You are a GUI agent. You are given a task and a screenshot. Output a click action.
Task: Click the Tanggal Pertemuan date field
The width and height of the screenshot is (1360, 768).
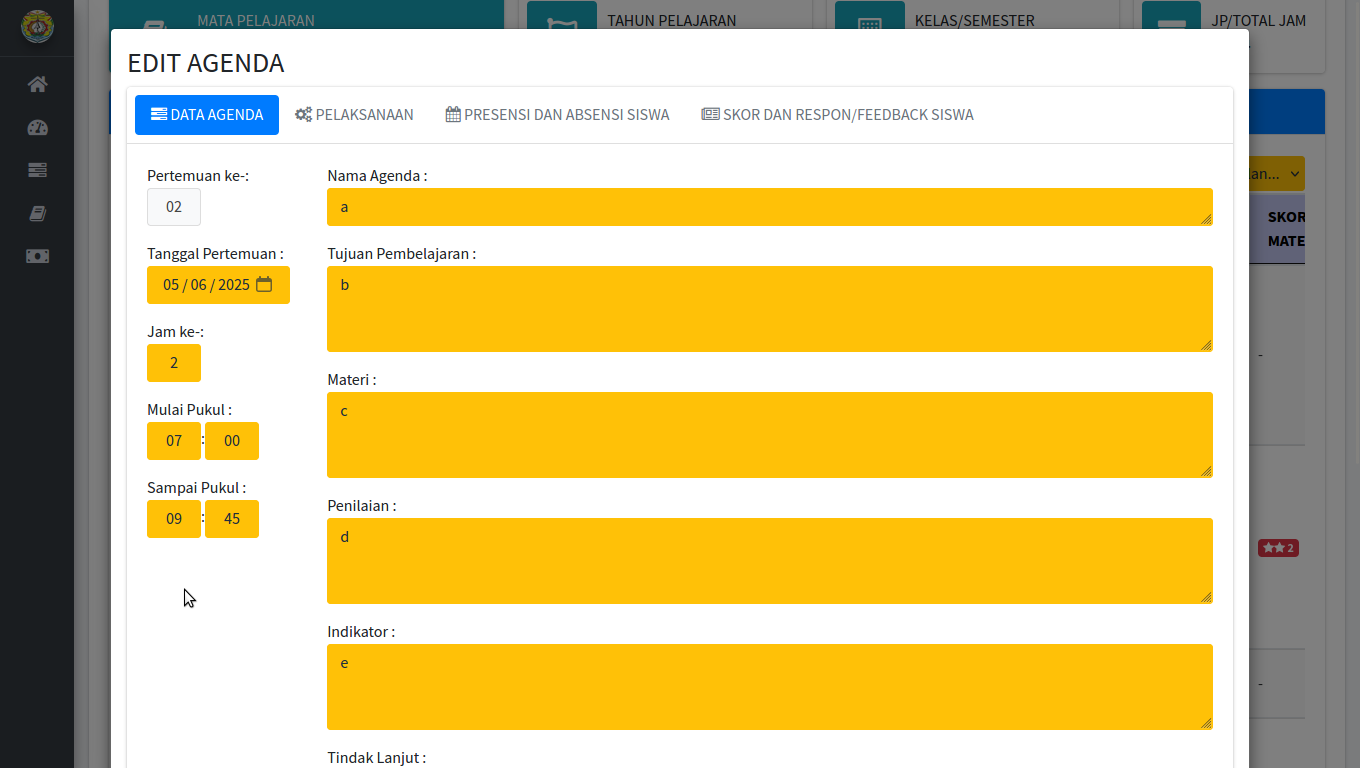(218, 285)
